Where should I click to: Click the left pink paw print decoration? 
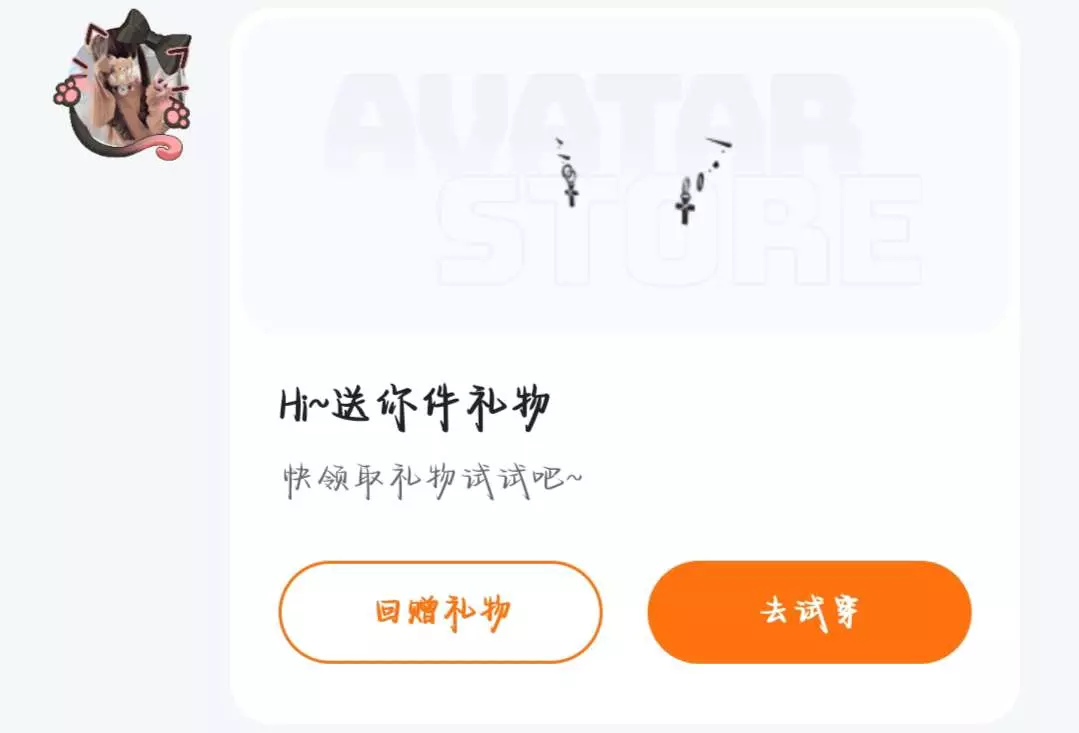[x=67, y=93]
